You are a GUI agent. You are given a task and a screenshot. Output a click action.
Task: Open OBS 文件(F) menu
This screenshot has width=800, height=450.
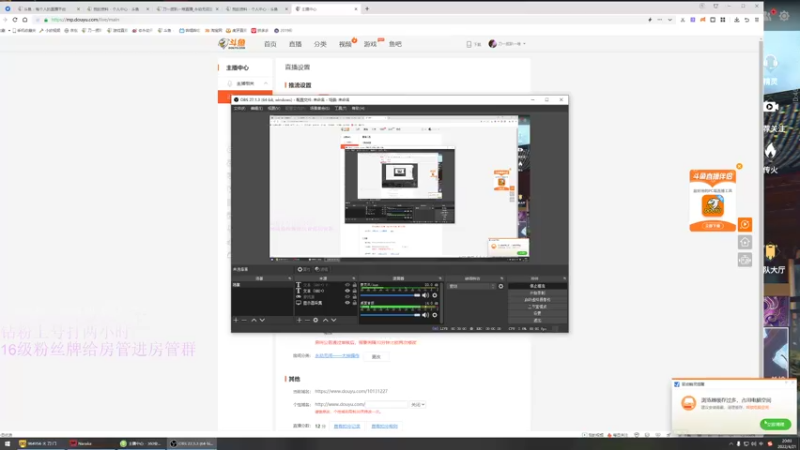pos(239,108)
